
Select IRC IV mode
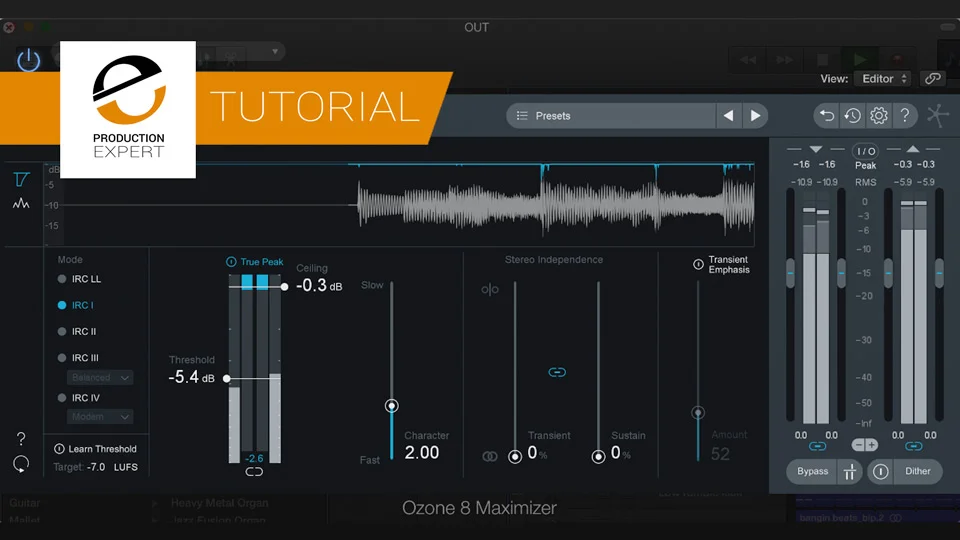coord(78,397)
